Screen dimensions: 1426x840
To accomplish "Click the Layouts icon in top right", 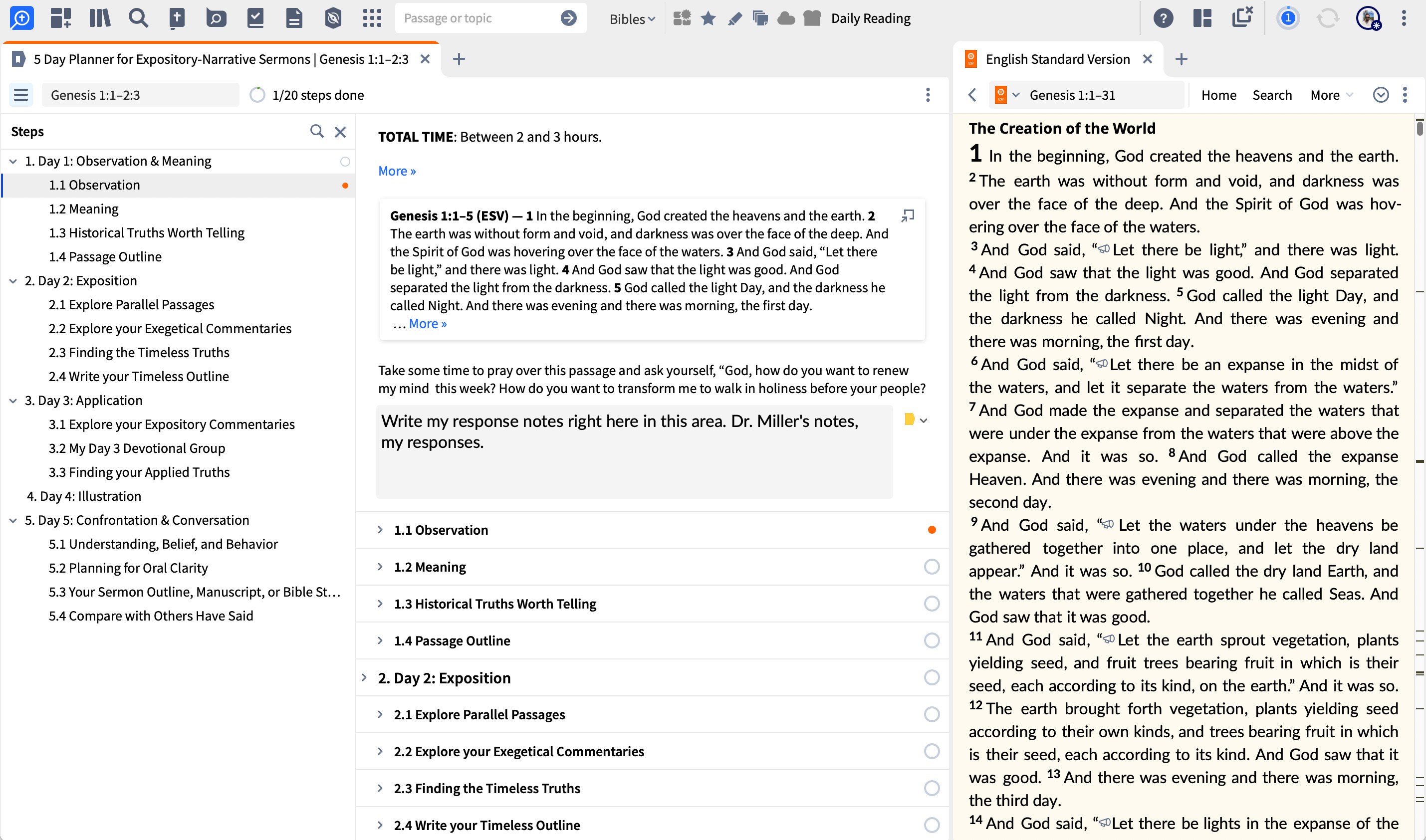I will click(1202, 18).
